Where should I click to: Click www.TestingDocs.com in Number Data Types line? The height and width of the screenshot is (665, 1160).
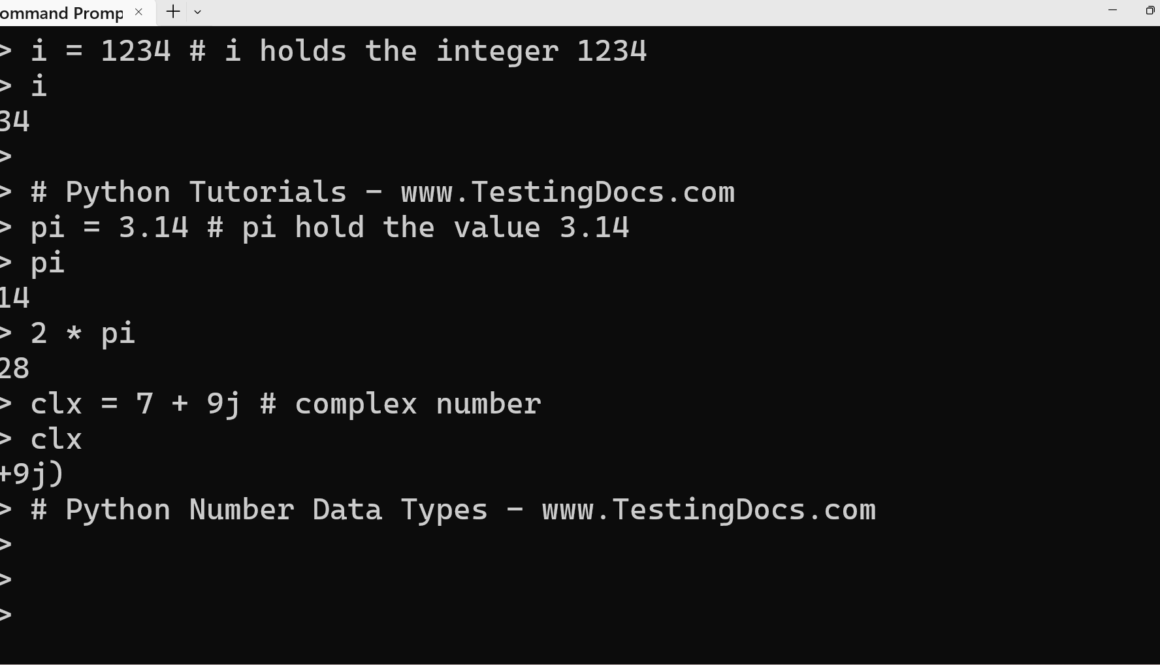708,510
